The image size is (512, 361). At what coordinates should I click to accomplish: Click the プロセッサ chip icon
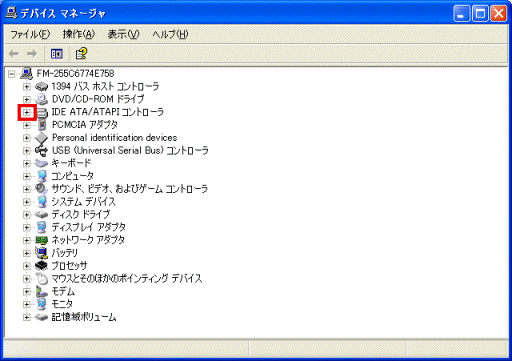(41, 266)
